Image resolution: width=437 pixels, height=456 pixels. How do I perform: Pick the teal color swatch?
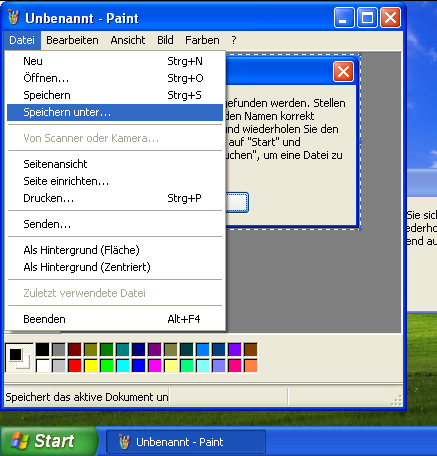point(123,350)
